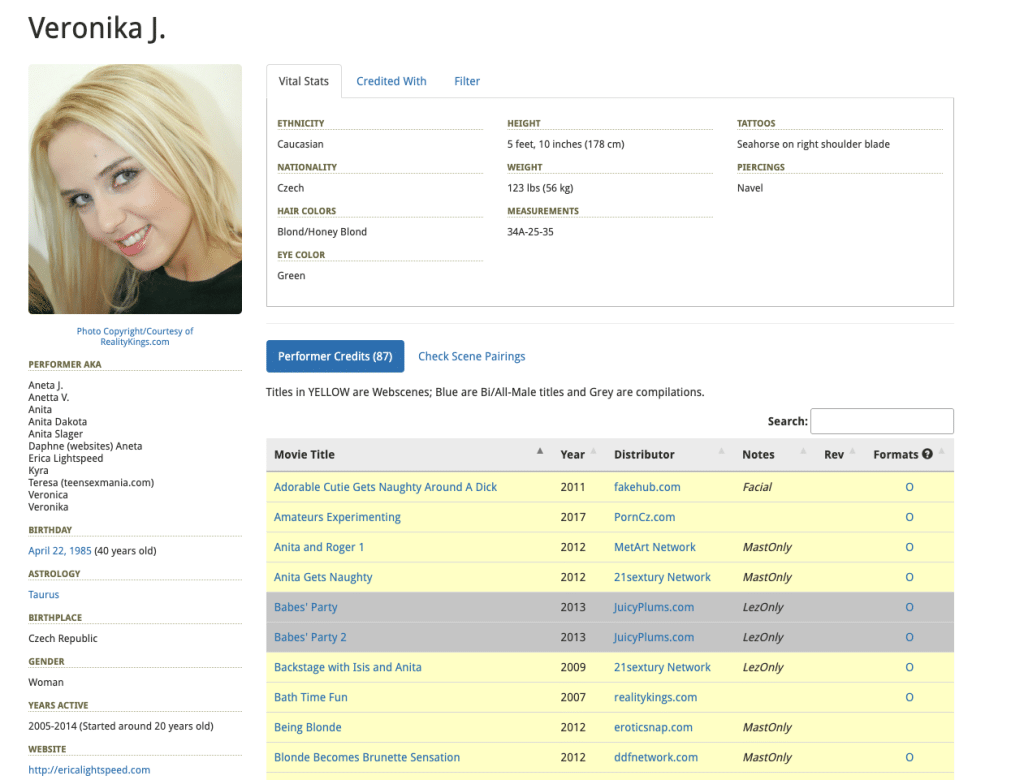The width and height of the screenshot is (1024, 780).
Task: Select the Blond/Honey Blond hair color value
Action: pyautogui.click(x=322, y=231)
